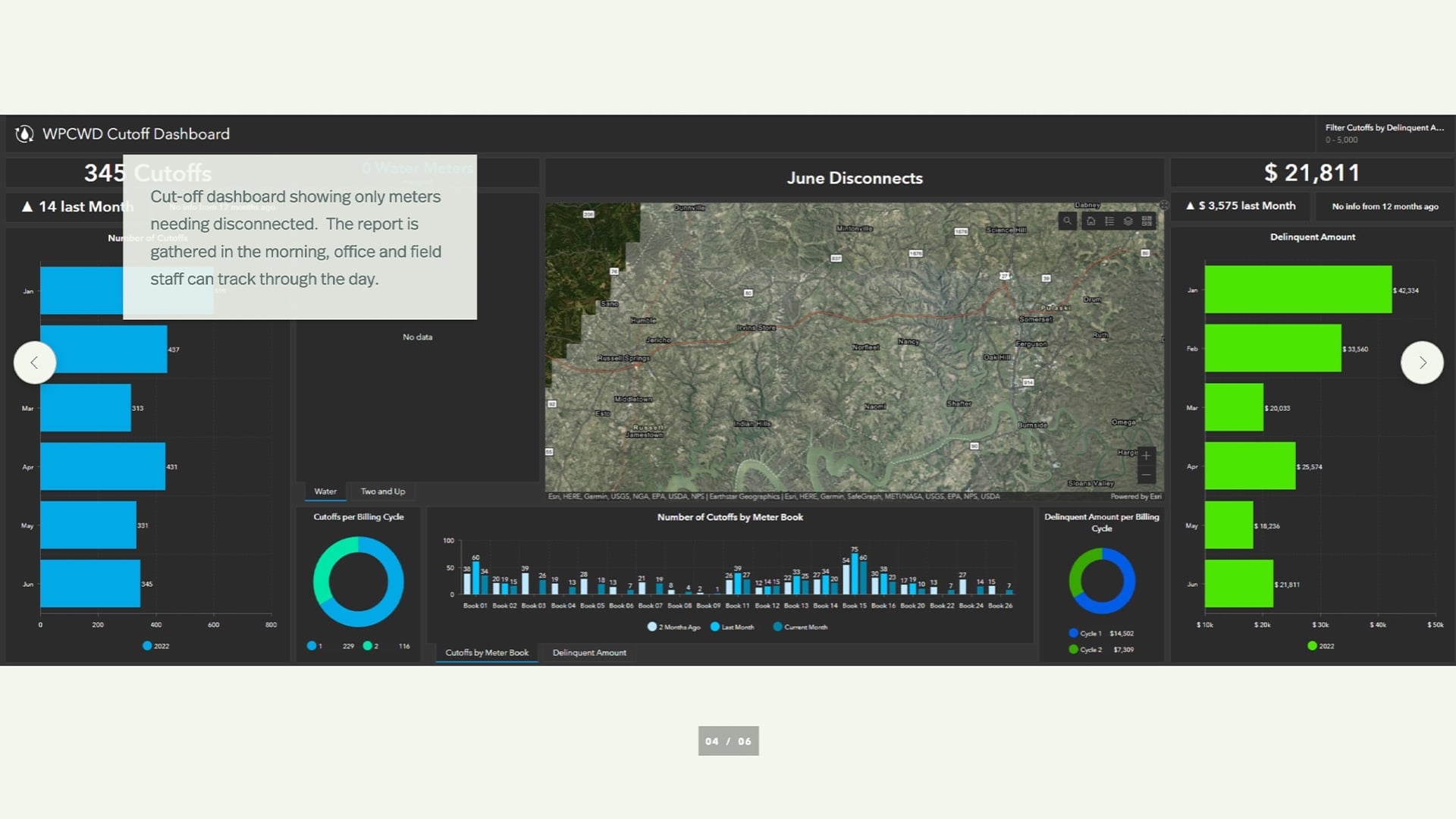Switch to the Water tab

pos(325,491)
